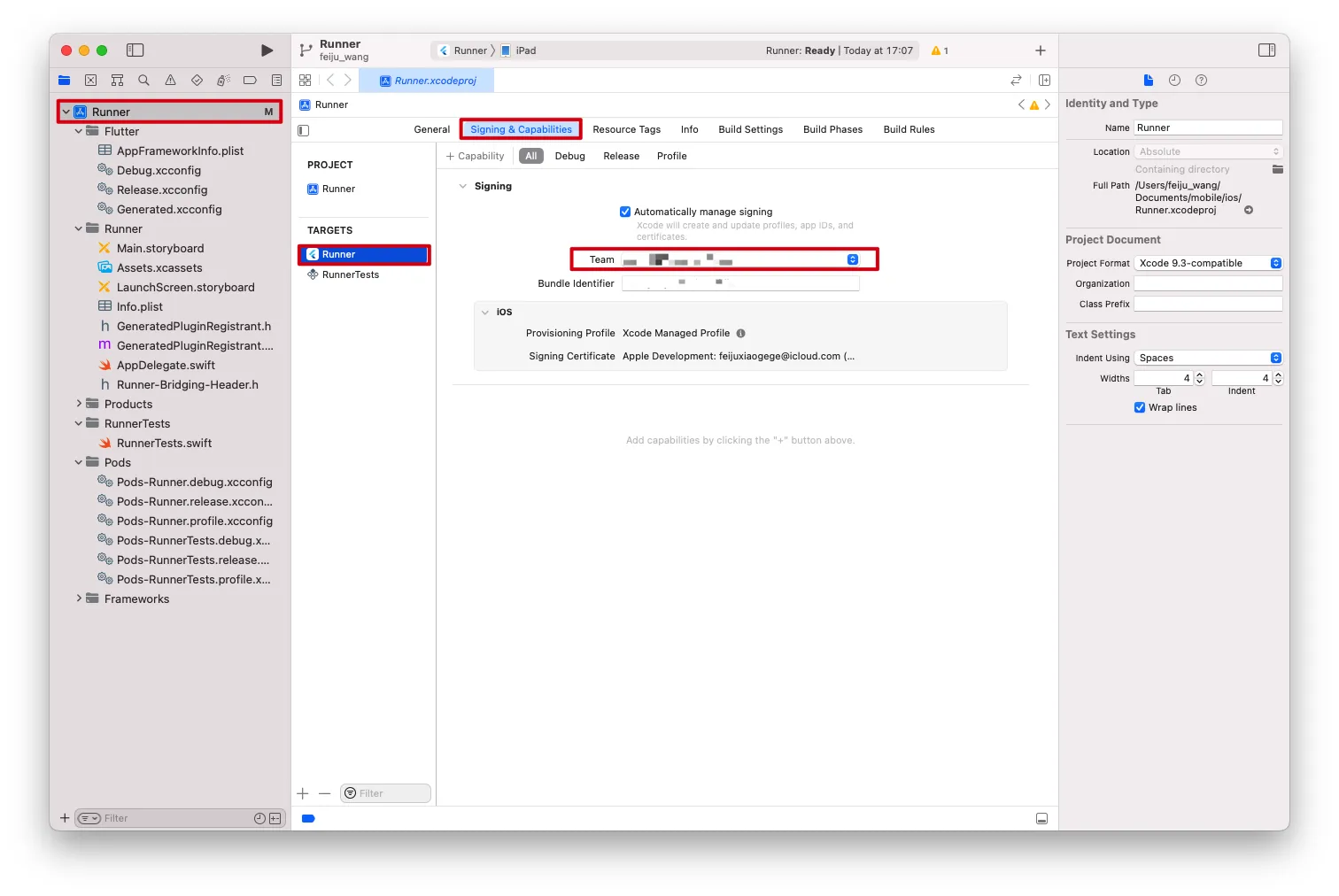Screen dimensions: 1339x896
Task: Select the Profile configuration filter
Action: coord(672,156)
